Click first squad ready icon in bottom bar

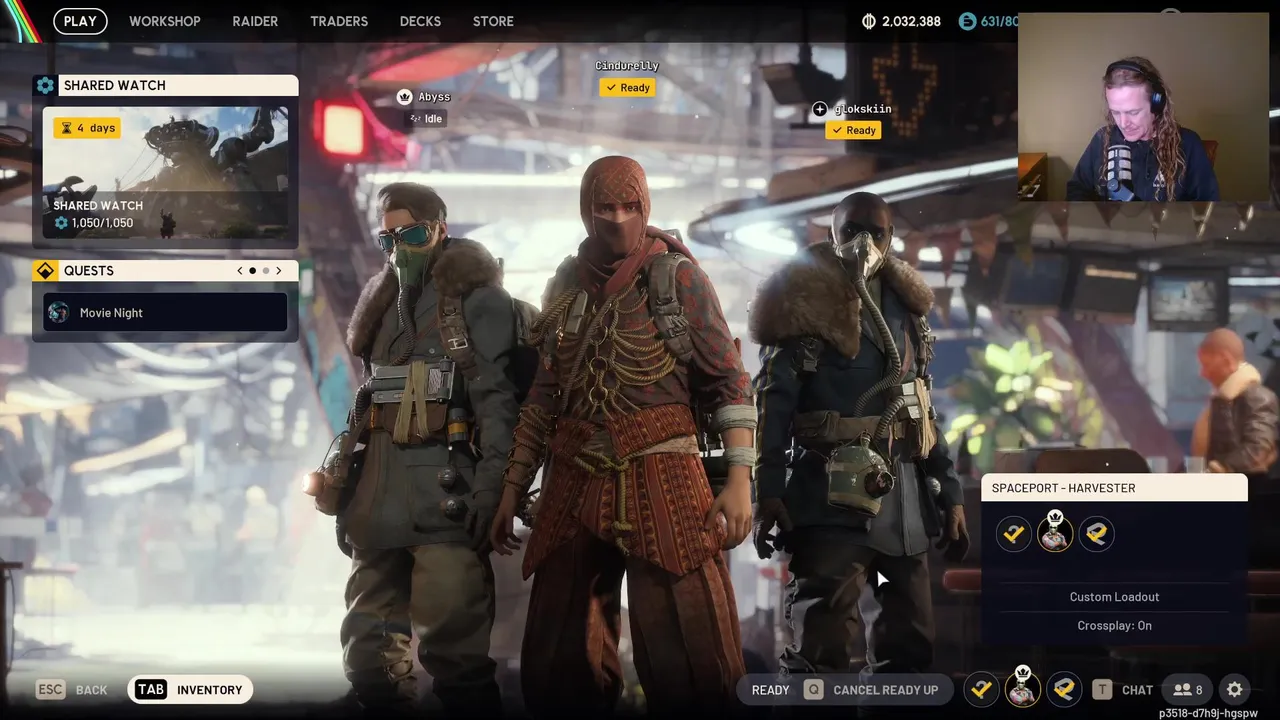tap(981, 689)
